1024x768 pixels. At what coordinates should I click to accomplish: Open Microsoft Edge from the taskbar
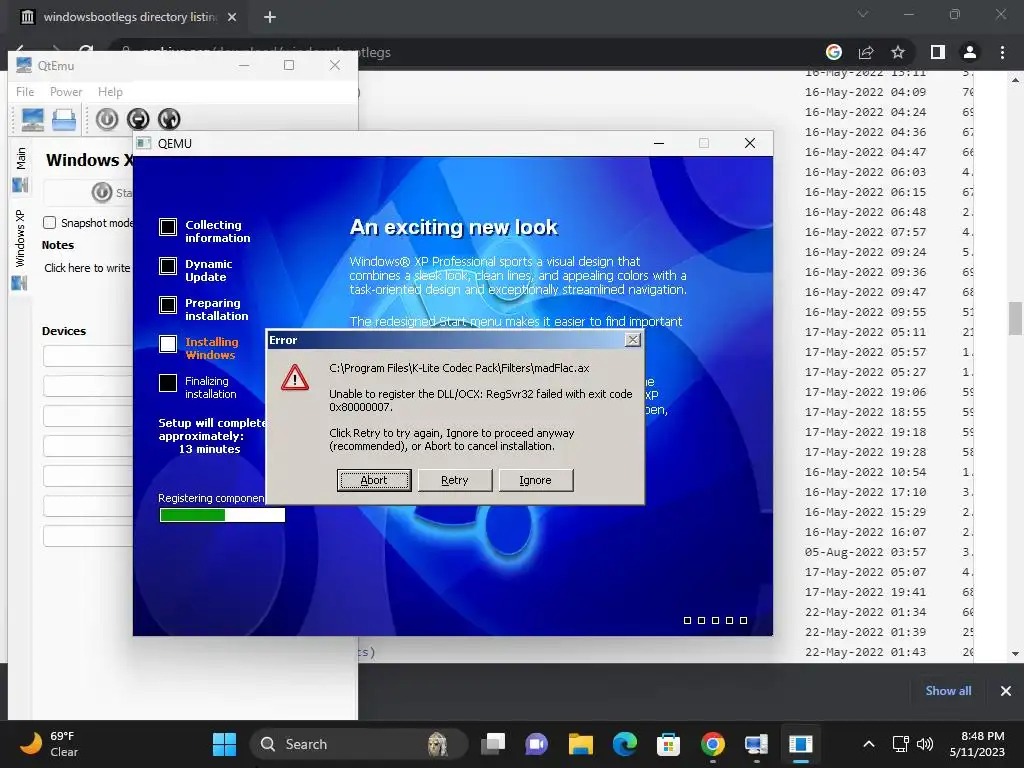pyautogui.click(x=624, y=744)
